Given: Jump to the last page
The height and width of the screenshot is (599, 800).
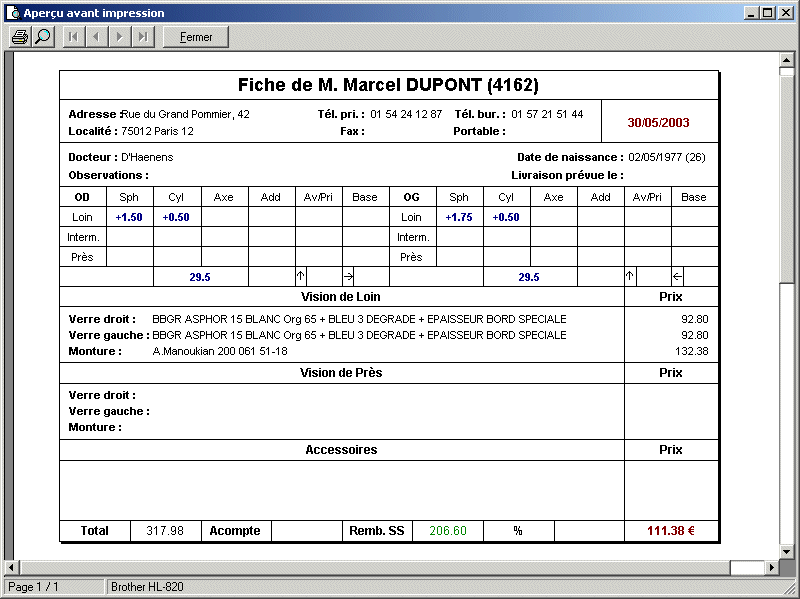Looking at the screenshot, I should pyautogui.click(x=143, y=37).
